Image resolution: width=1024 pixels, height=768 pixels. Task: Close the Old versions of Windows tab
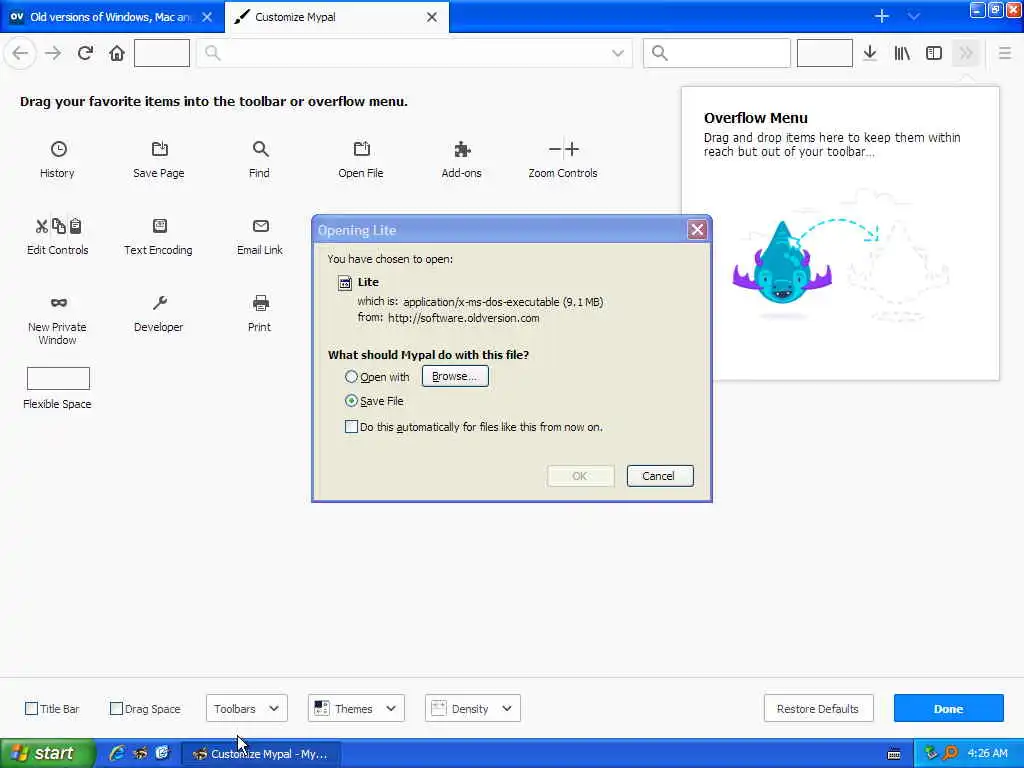(207, 17)
